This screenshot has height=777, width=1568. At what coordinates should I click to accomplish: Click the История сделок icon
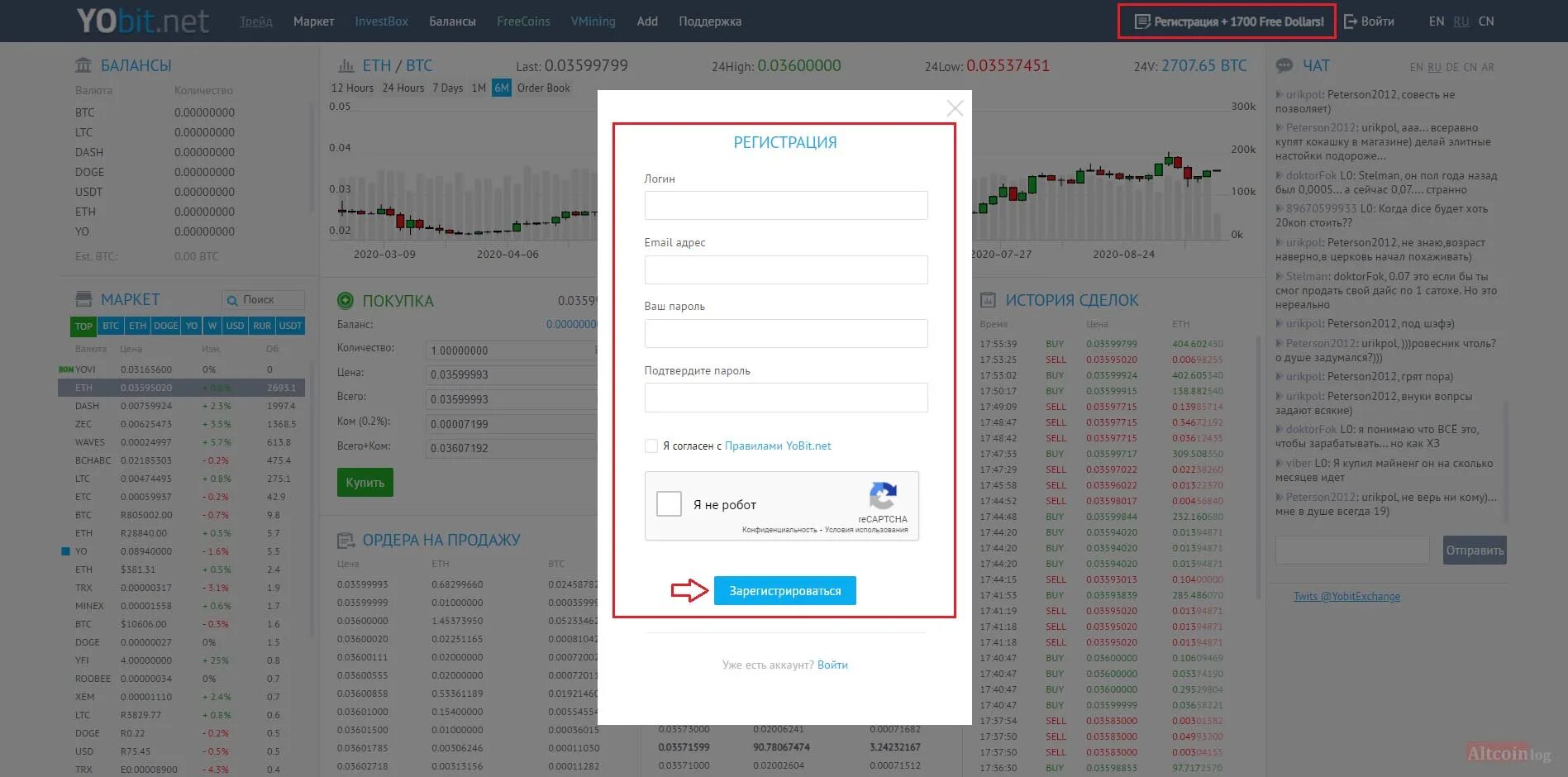988,300
